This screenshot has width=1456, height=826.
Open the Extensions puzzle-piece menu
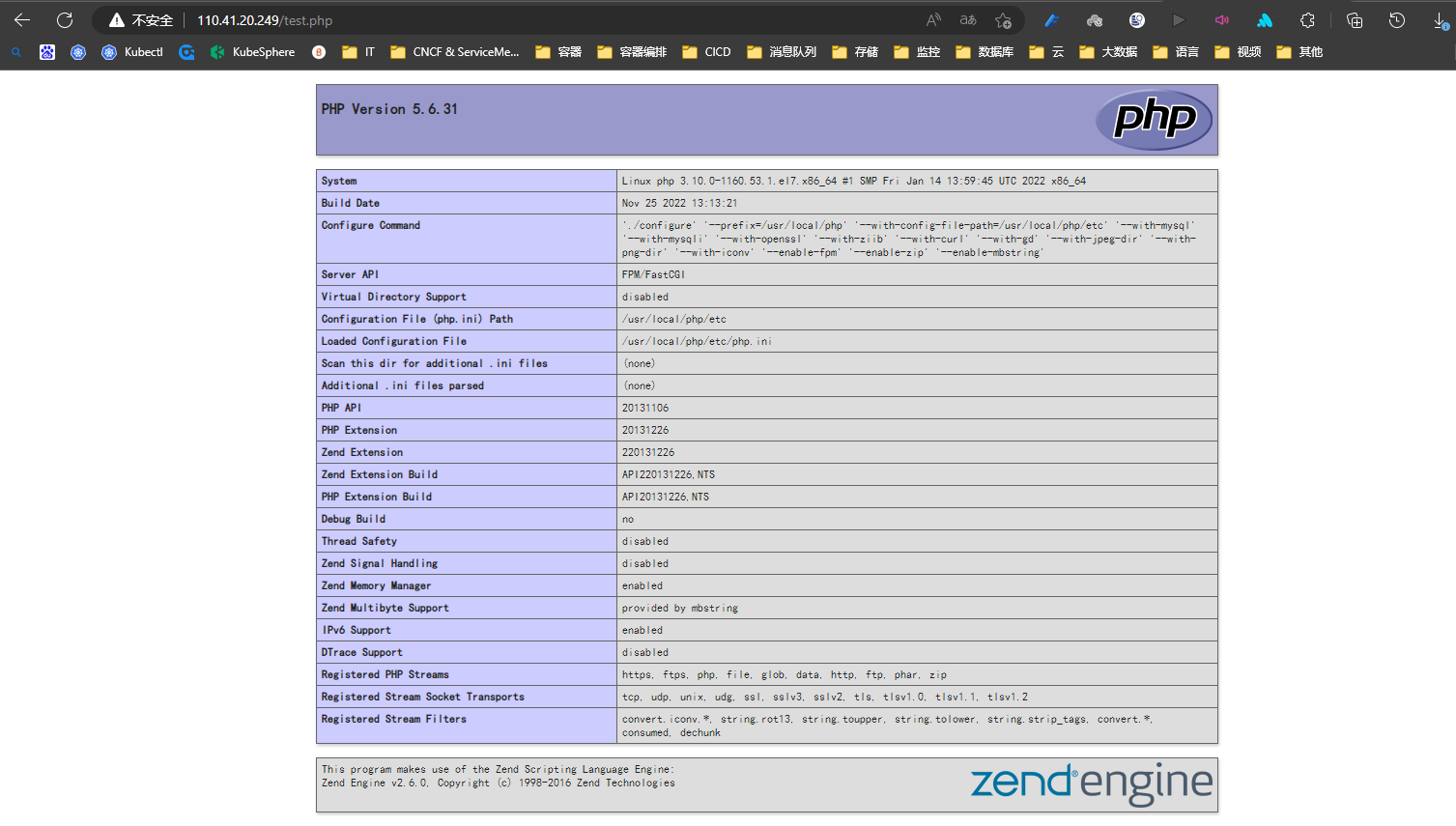point(1307,20)
